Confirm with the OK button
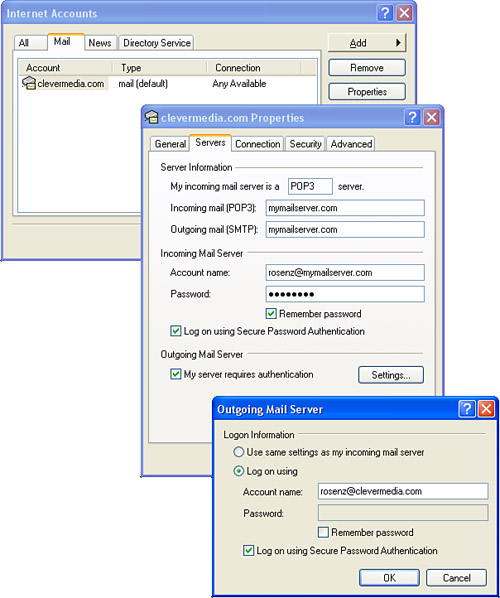Viewport: 500px width, 598px height. point(389,578)
